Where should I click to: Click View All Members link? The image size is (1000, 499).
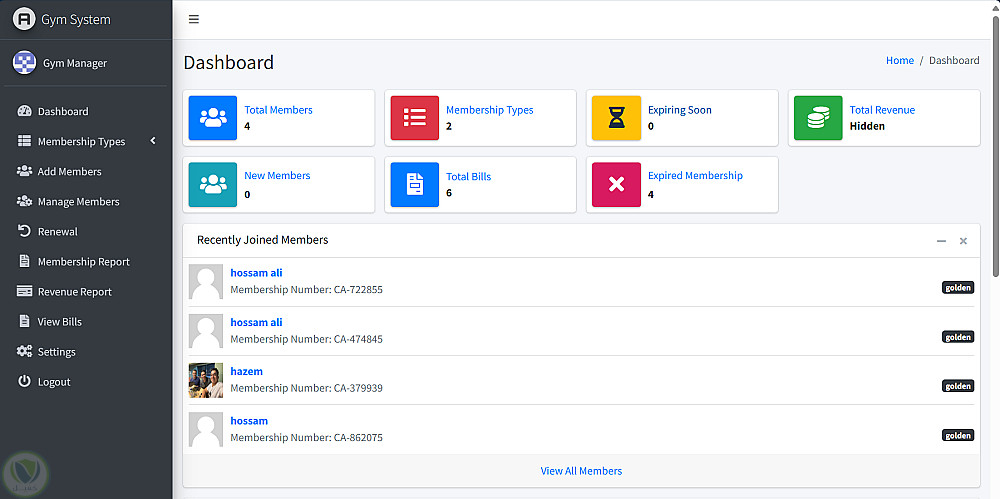coord(581,471)
